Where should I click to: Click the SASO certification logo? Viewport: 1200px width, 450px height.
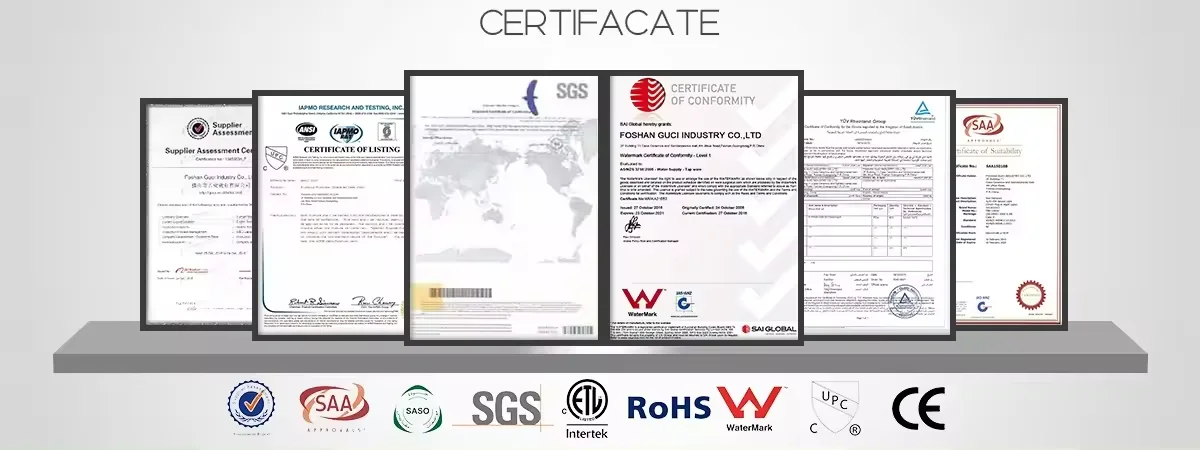(418, 408)
